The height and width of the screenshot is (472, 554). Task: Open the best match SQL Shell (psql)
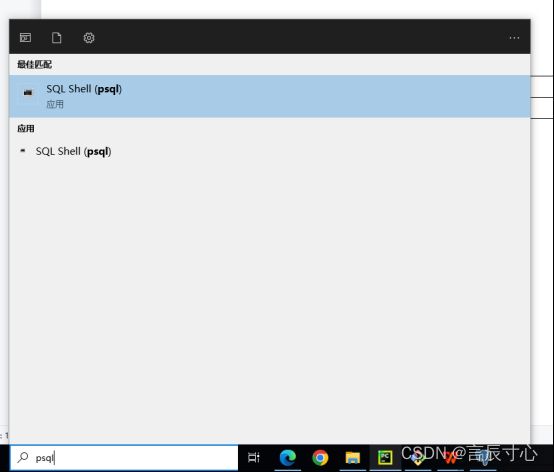[270, 96]
